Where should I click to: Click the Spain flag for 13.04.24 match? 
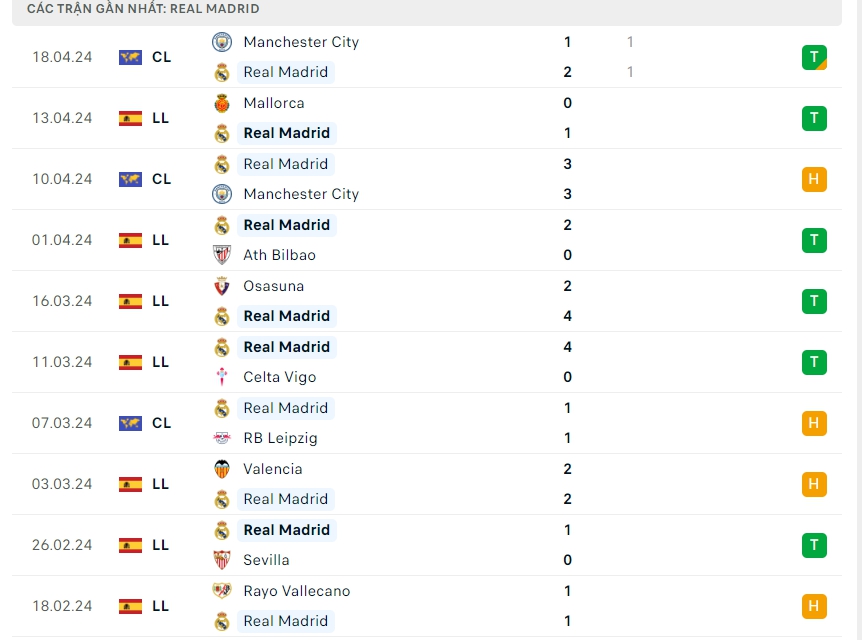(x=130, y=118)
